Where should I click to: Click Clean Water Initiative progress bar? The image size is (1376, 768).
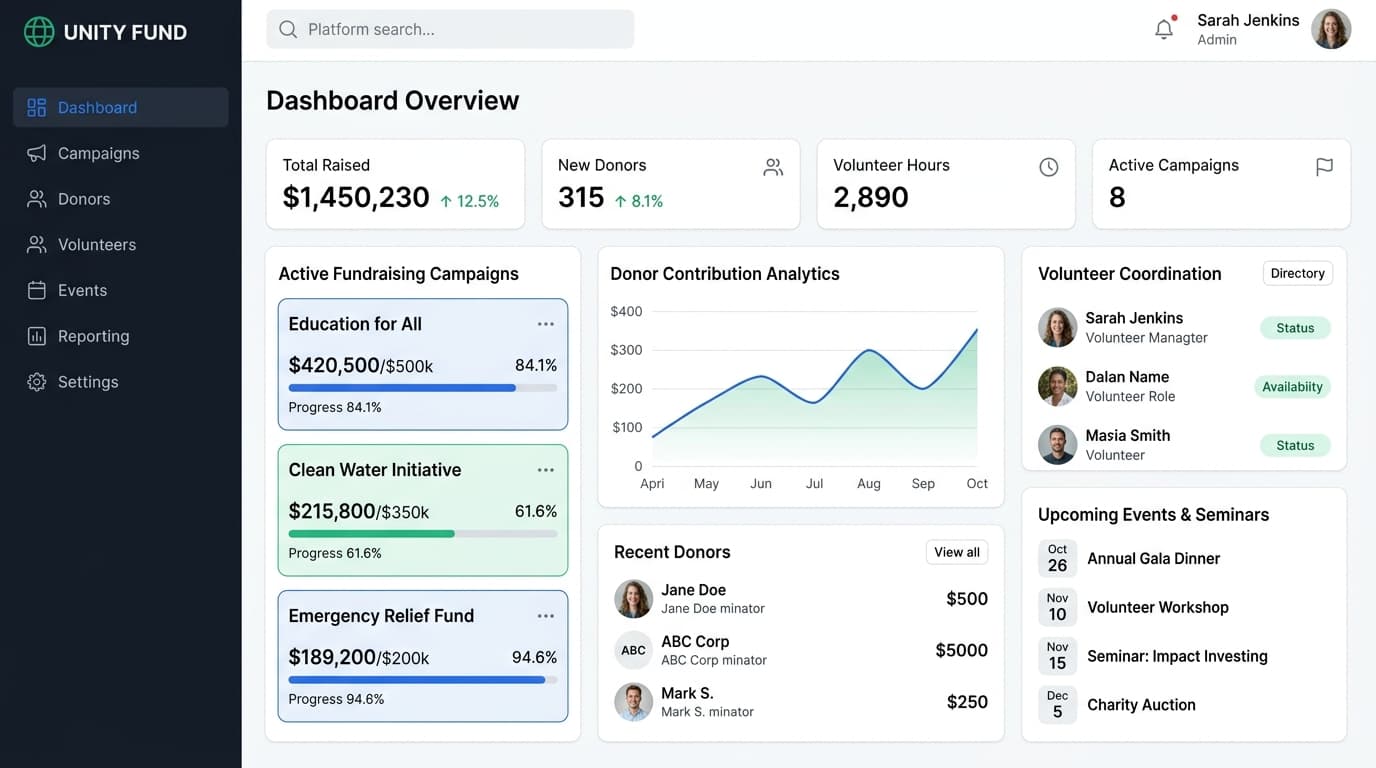(423, 533)
